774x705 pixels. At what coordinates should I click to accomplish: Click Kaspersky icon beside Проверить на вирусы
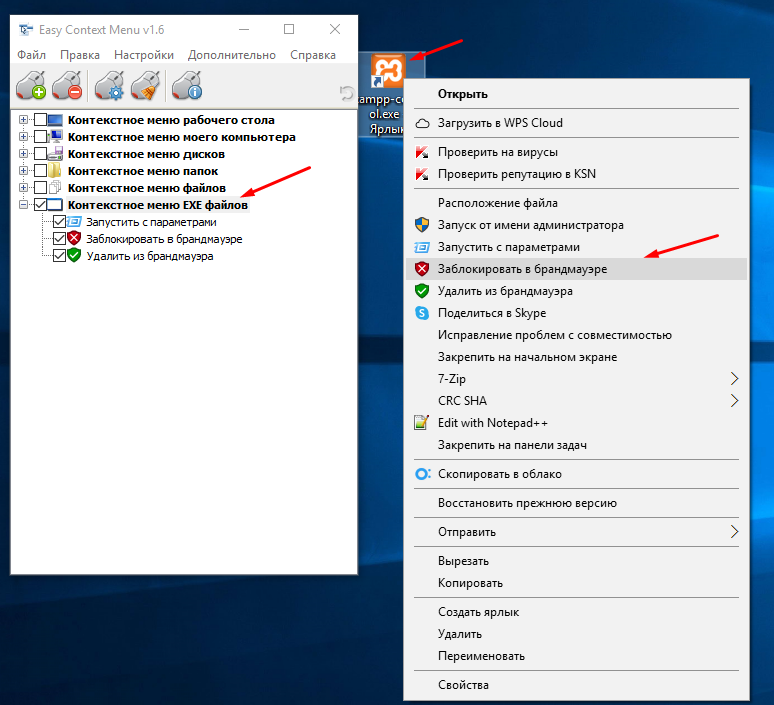tap(422, 152)
